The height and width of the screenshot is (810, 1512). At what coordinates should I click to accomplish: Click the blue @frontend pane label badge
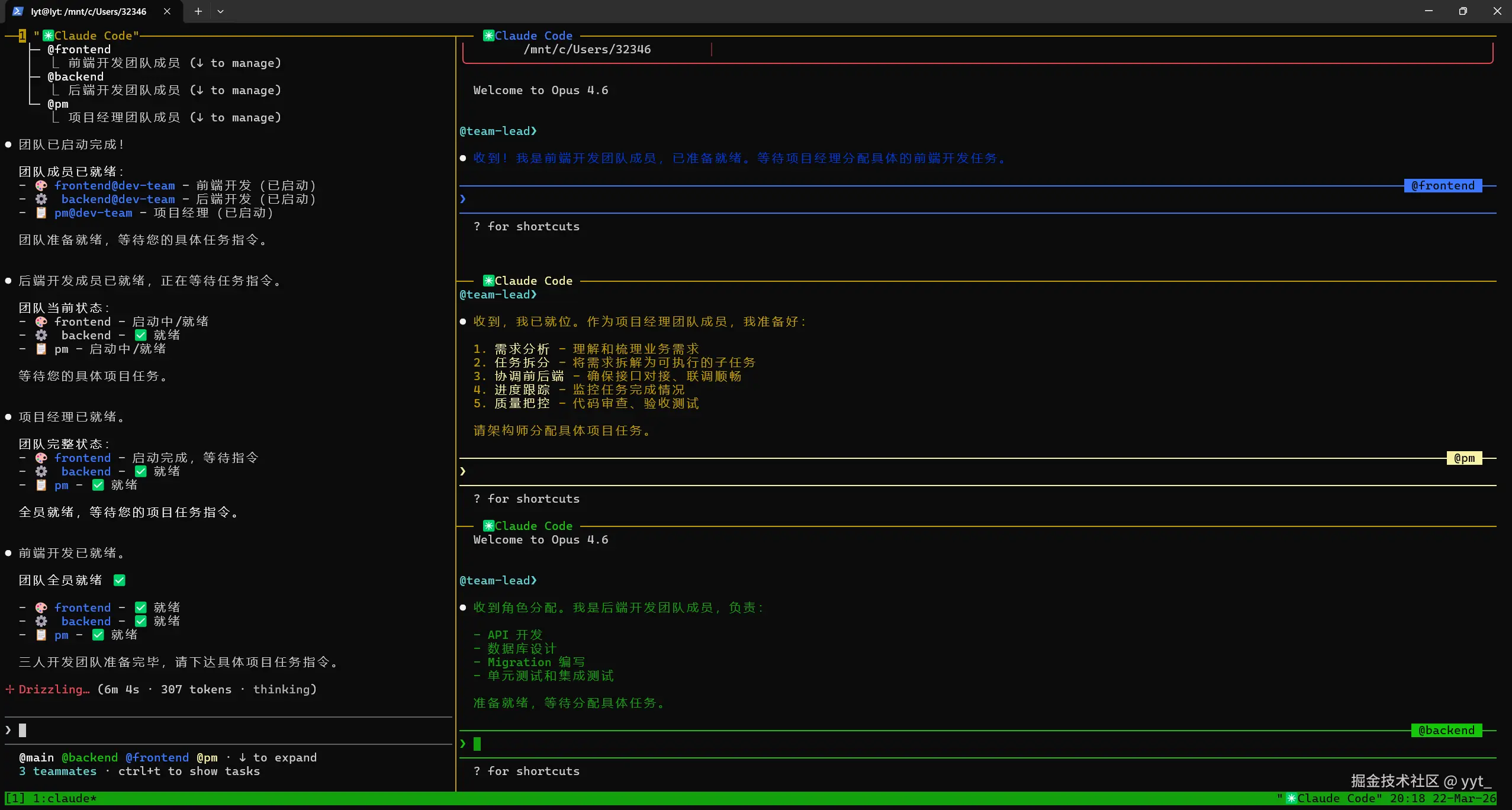point(1442,185)
